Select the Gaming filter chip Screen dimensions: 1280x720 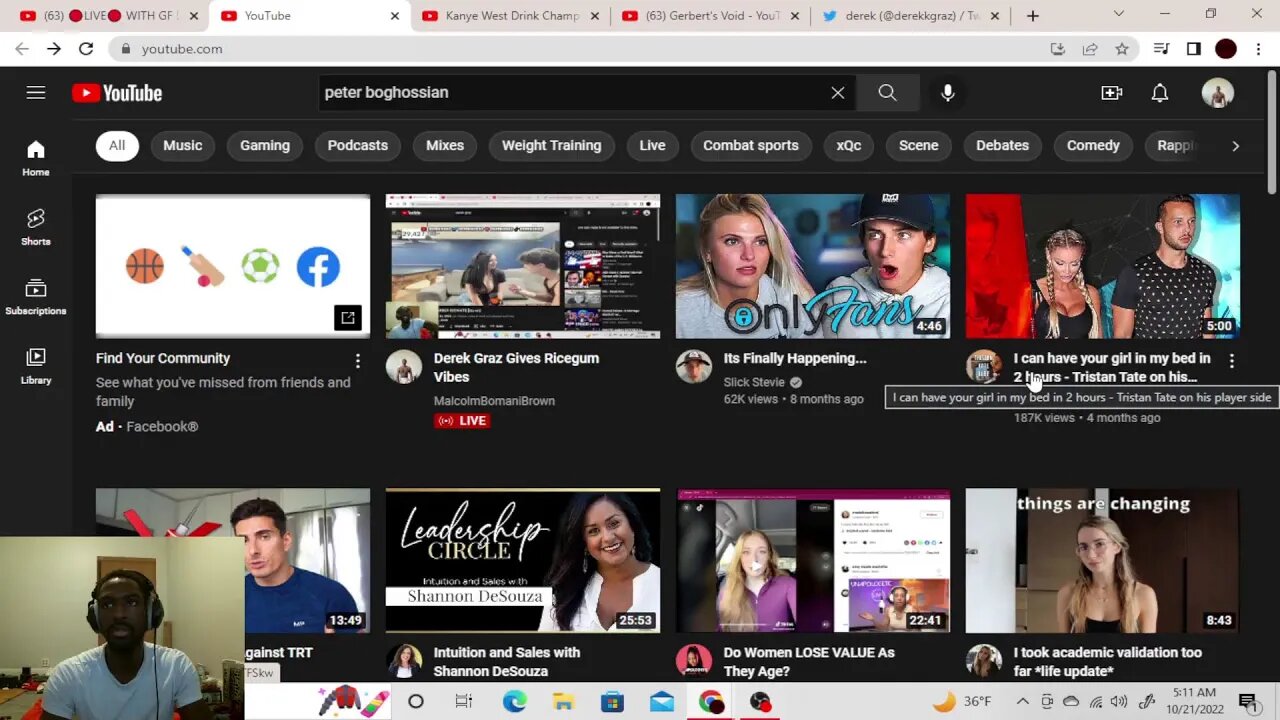point(265,146)
